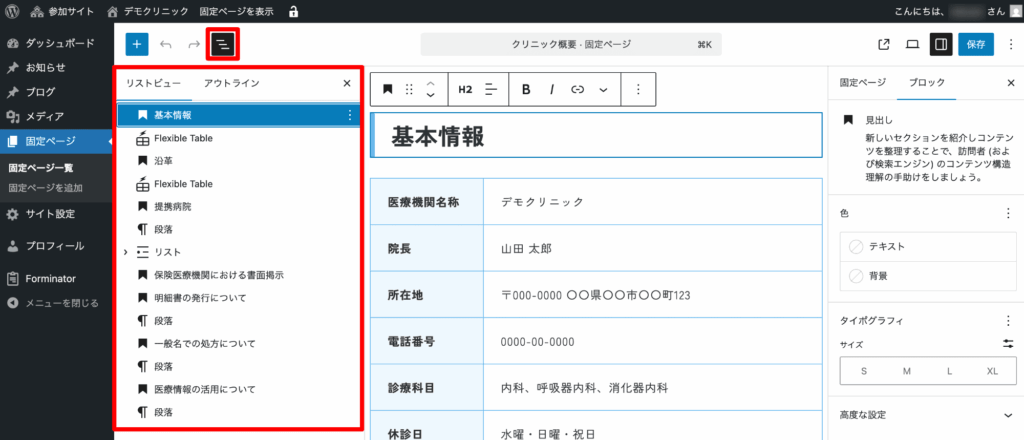Change the H2 heading level
This screenshot has height=440, width=1024.
(x=465, y=89)
